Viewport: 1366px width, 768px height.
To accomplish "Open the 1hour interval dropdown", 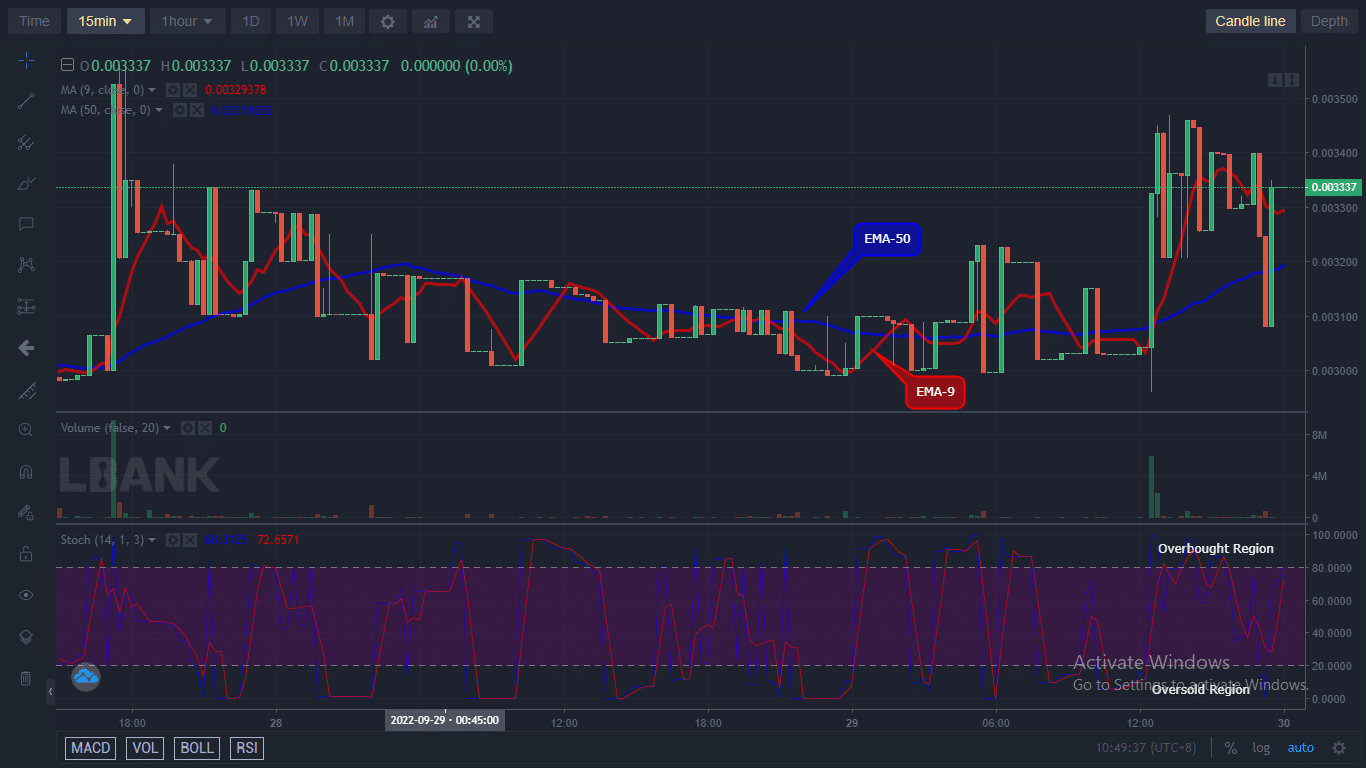I will click(187, 21).
